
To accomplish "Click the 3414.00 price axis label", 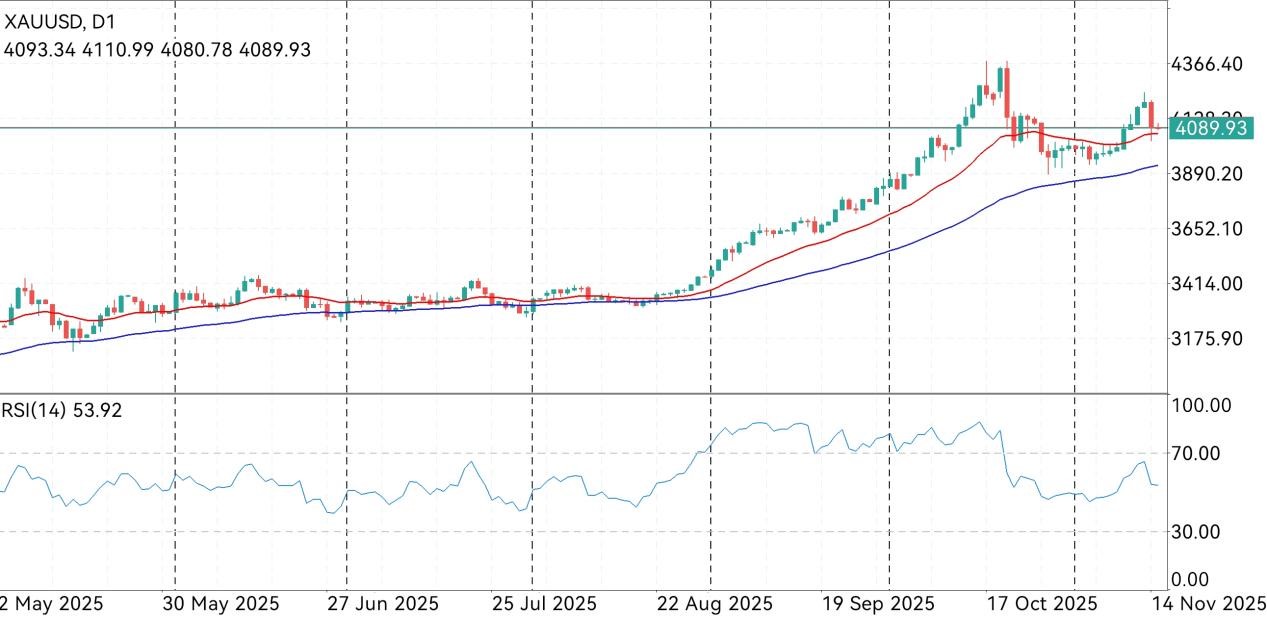I will click(x=1206, y=284).
